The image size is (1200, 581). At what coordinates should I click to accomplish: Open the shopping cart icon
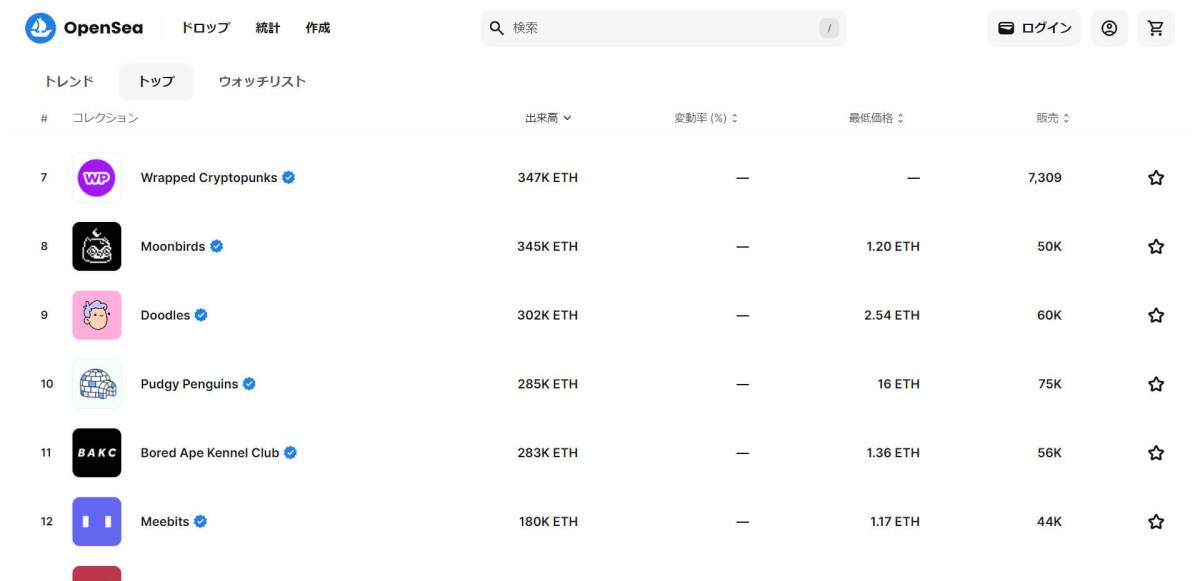tap(1156, 28)
